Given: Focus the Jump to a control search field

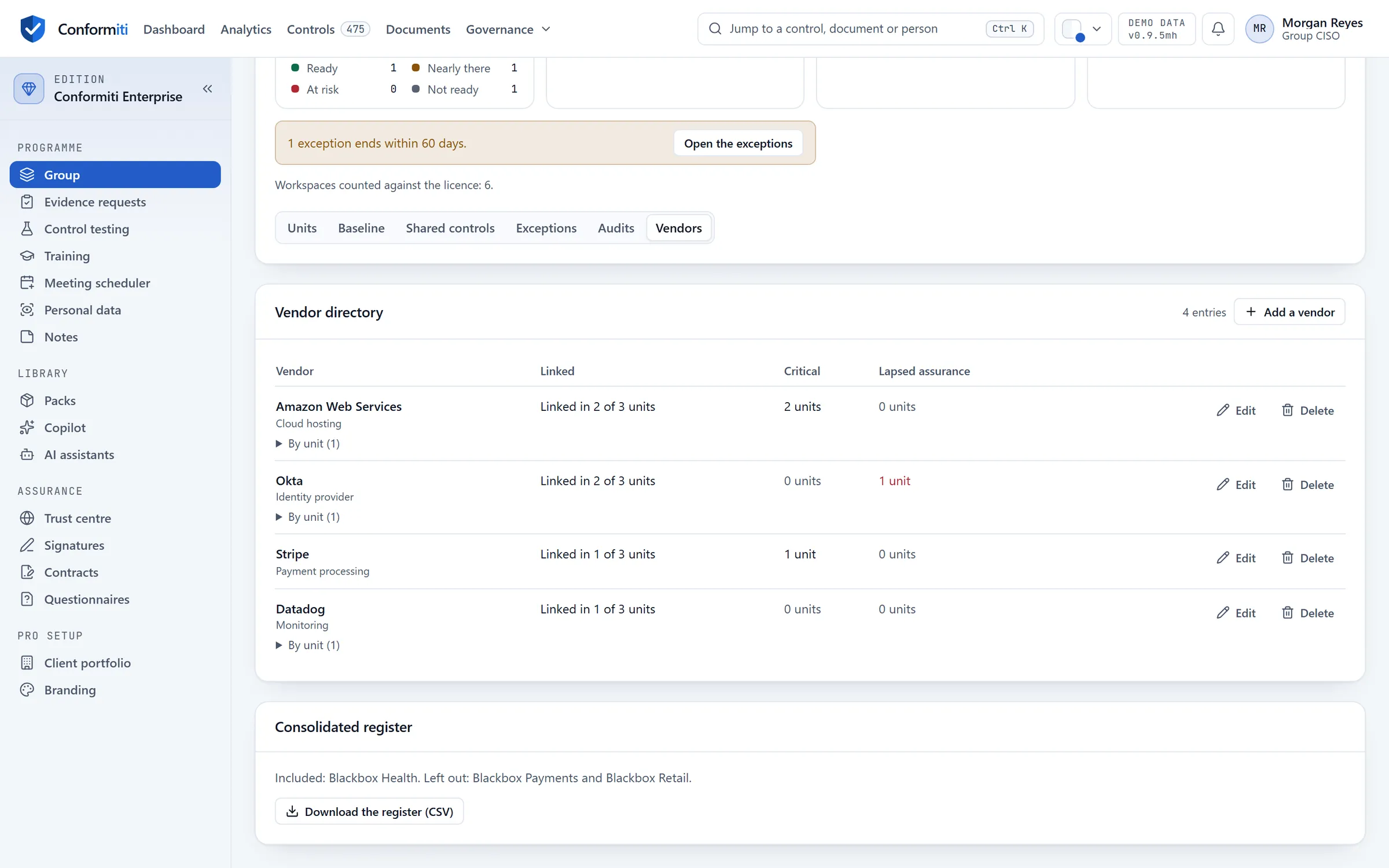Looking at the screenshot, I should point(870,28).
